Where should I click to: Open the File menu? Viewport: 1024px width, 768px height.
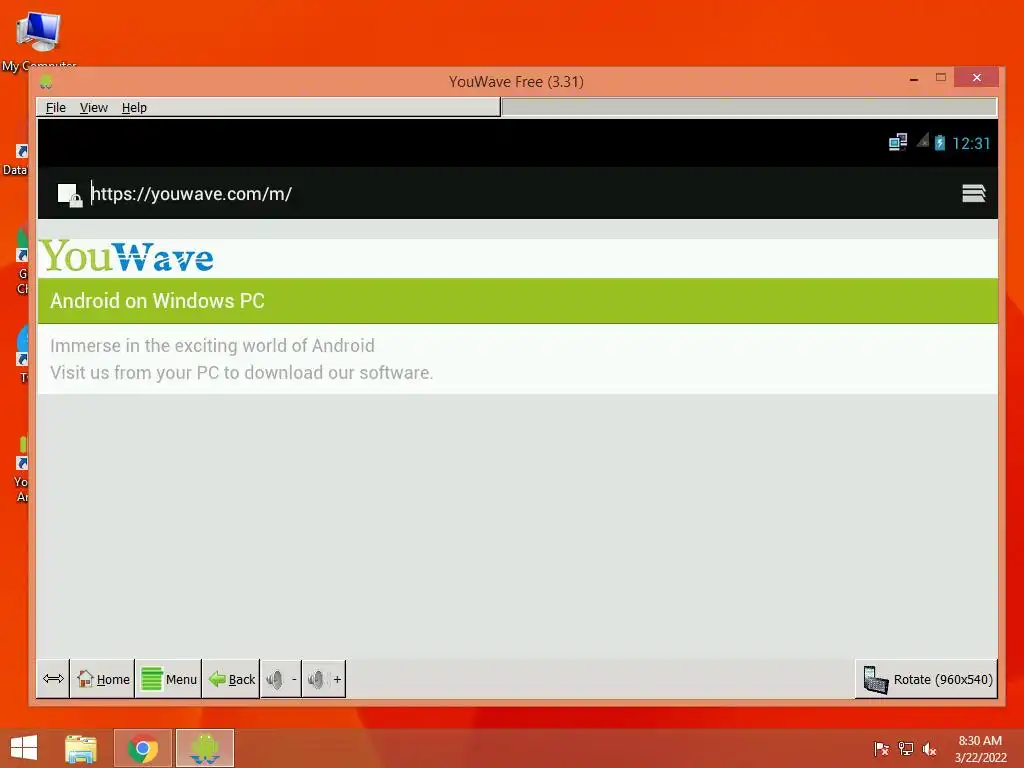pyautogui.click(x=56, y=108)
